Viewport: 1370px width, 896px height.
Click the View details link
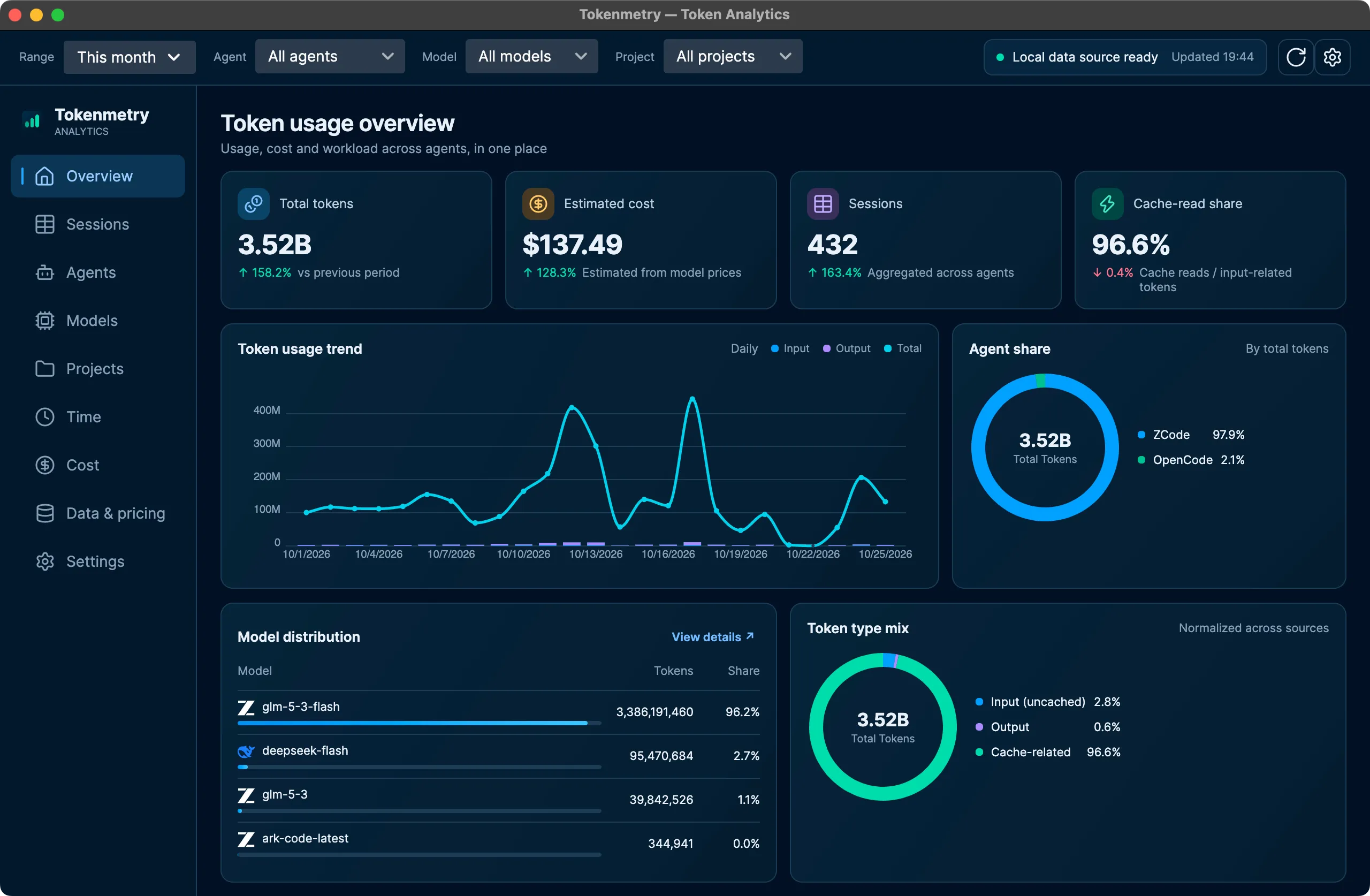(713, 637)
